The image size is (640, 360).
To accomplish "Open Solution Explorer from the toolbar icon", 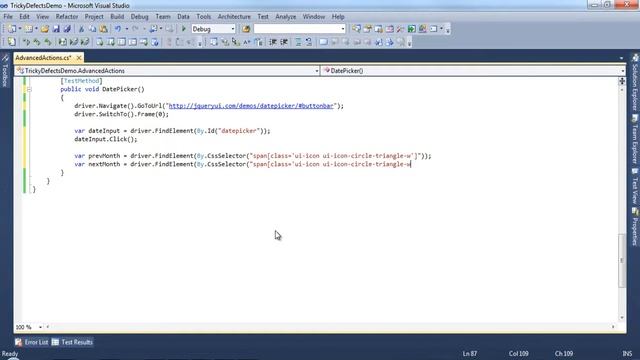I will click(356, 29).
